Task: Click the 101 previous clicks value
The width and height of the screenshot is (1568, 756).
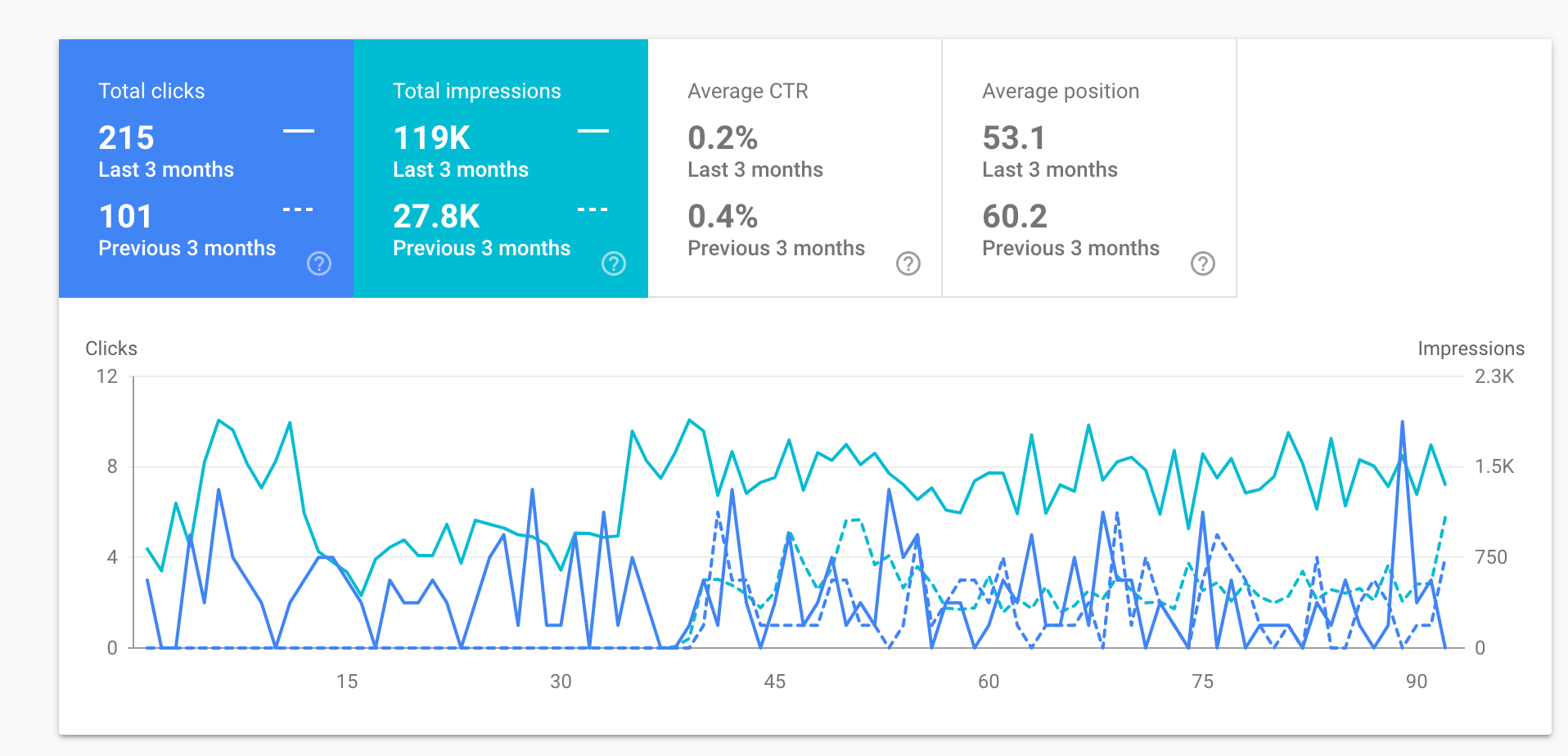Action: [x=125, y=216]
